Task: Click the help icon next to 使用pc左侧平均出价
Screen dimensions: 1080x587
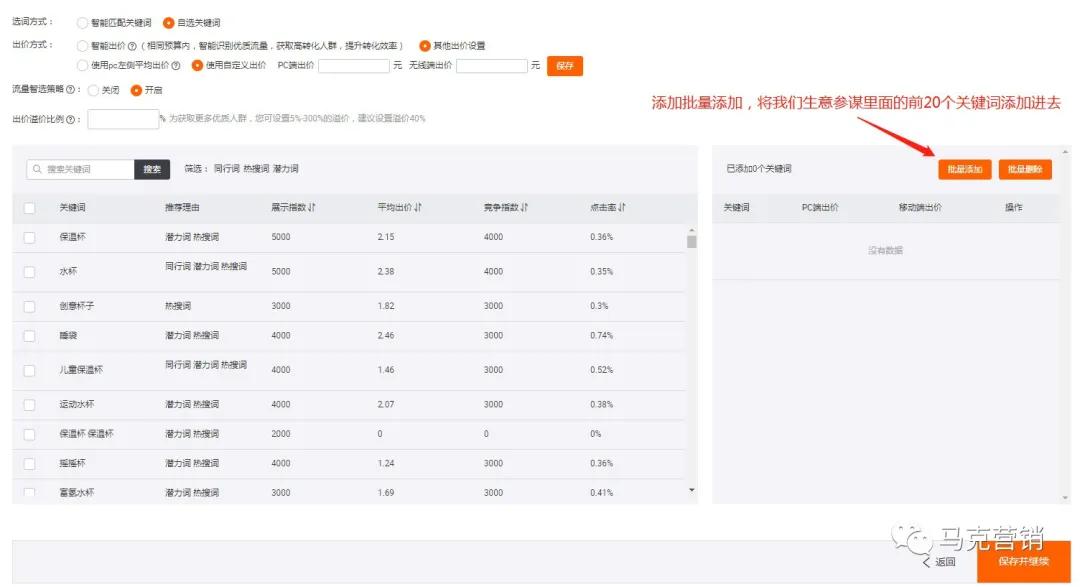Action: [x=177, y=66]
